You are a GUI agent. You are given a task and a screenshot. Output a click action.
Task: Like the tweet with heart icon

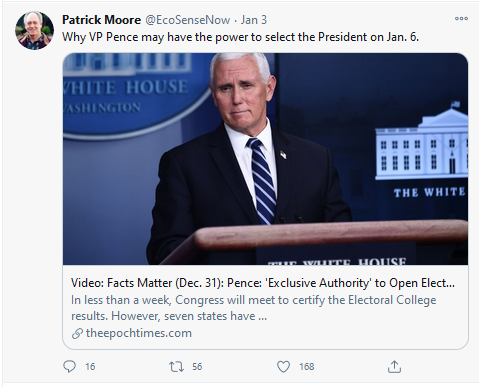[283, 367]
